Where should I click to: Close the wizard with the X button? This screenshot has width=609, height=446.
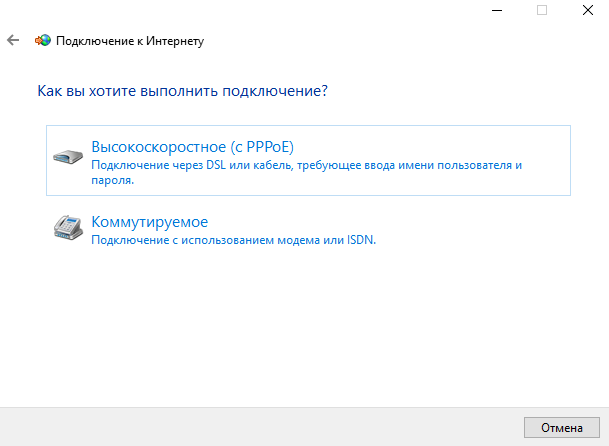click(x=588, y=10)
